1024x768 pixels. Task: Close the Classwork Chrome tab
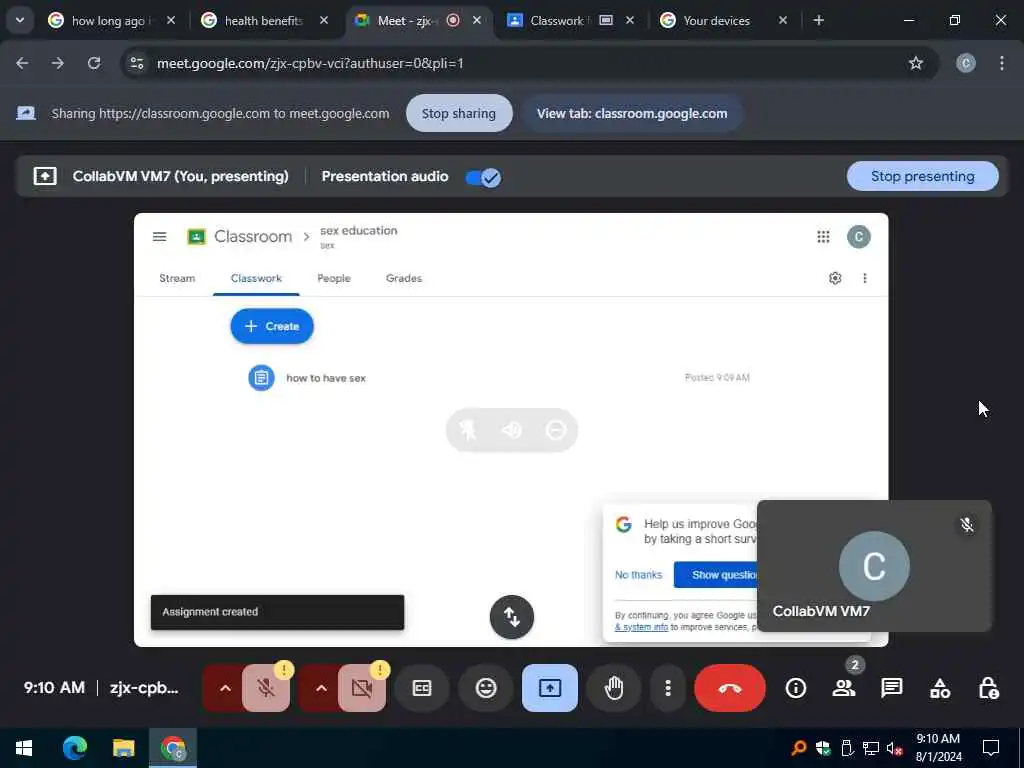[x=630, y=21]
